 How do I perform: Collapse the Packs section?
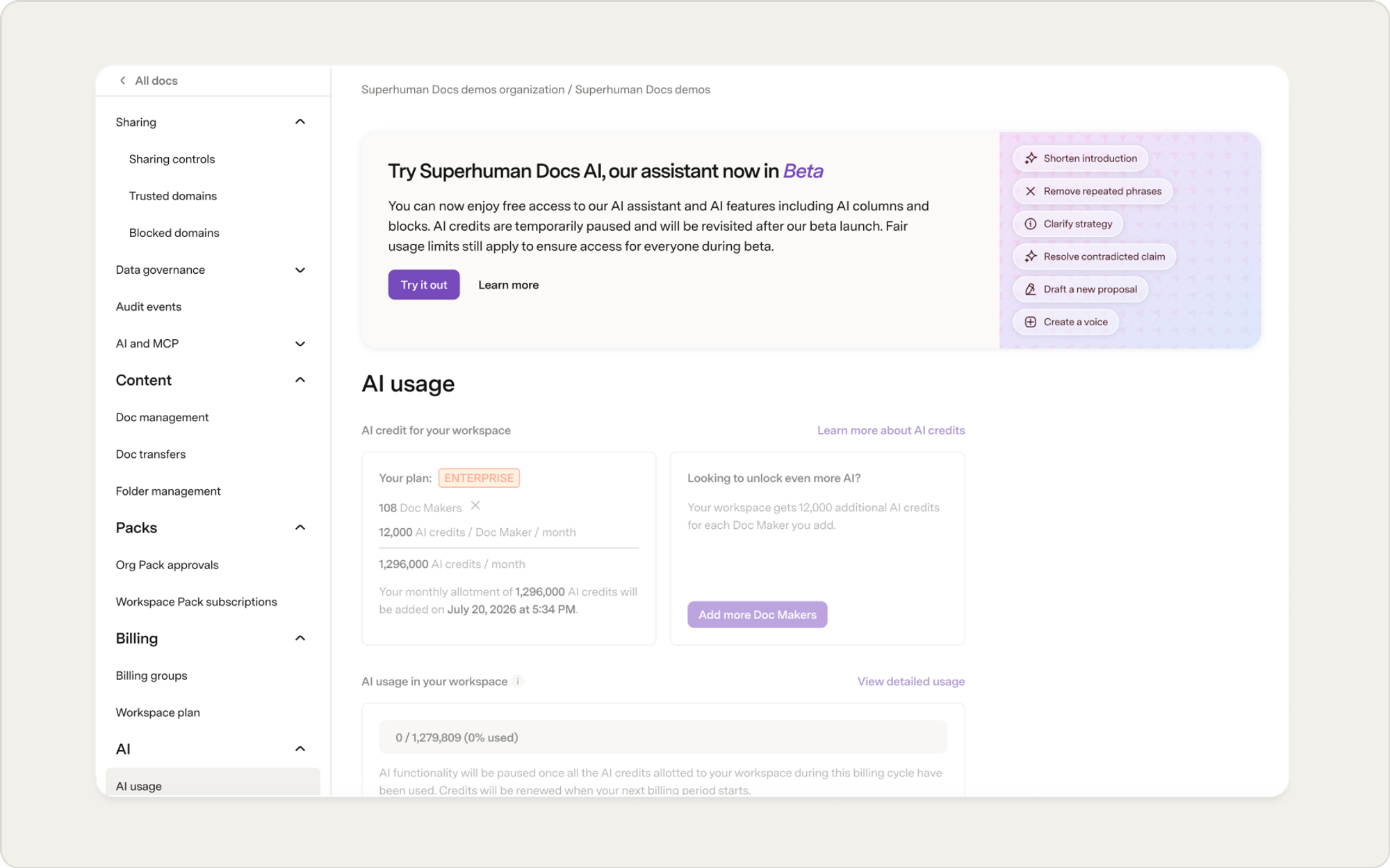coord(300,527)
